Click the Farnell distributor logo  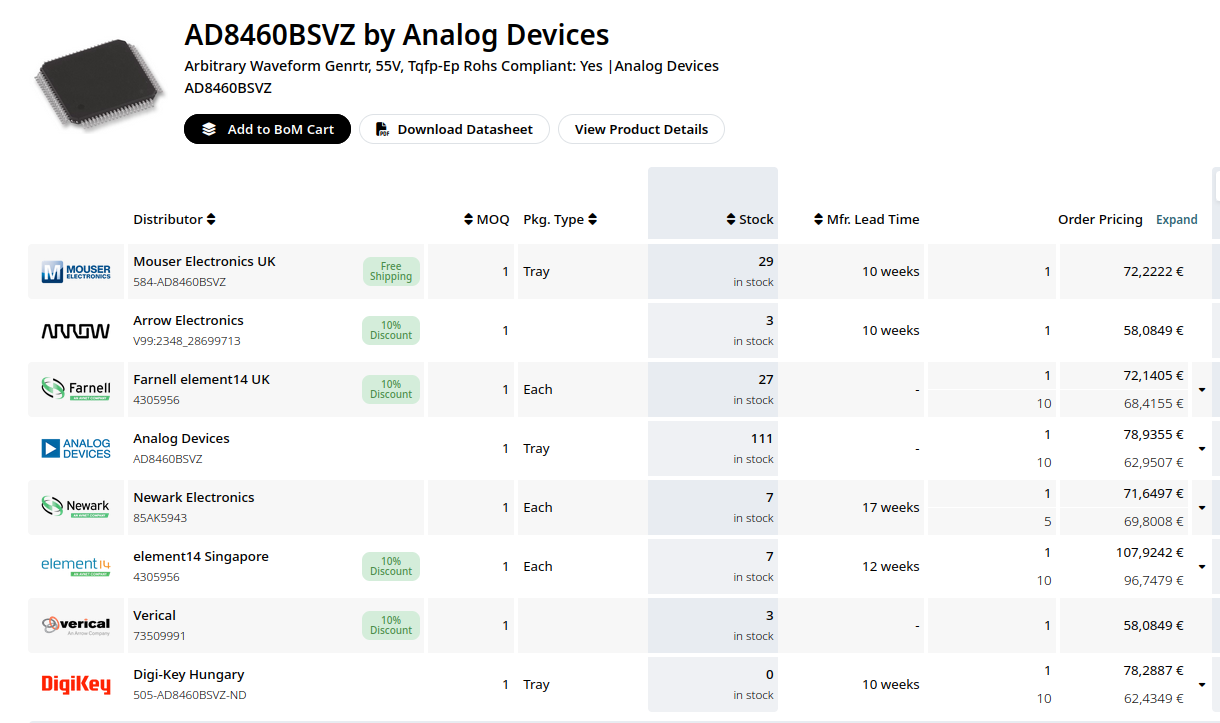click(x=76, y=389)
